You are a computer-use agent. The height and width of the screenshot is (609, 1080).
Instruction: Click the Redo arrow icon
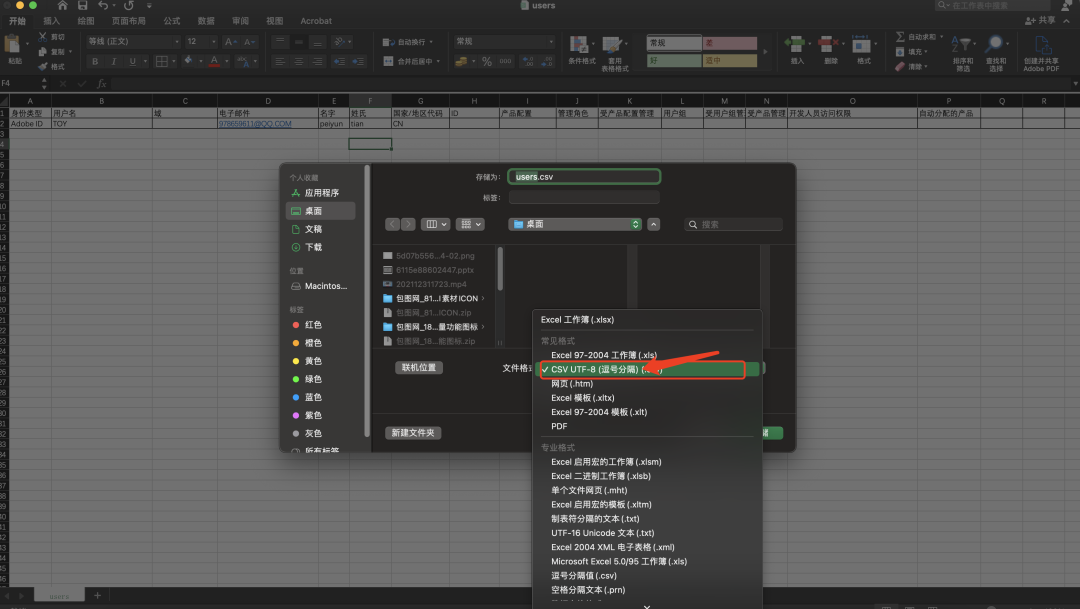[129, 6]
